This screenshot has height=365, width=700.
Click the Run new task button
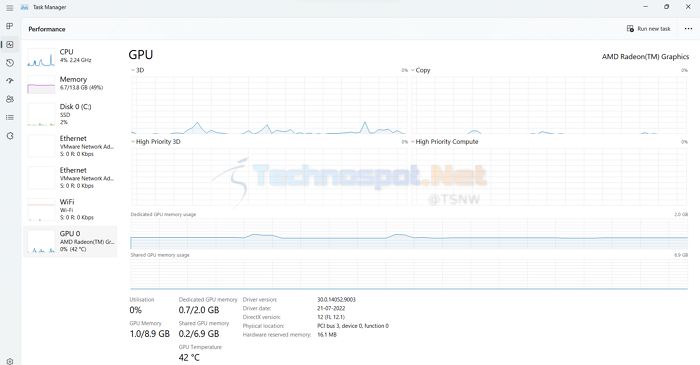(648, 29)
